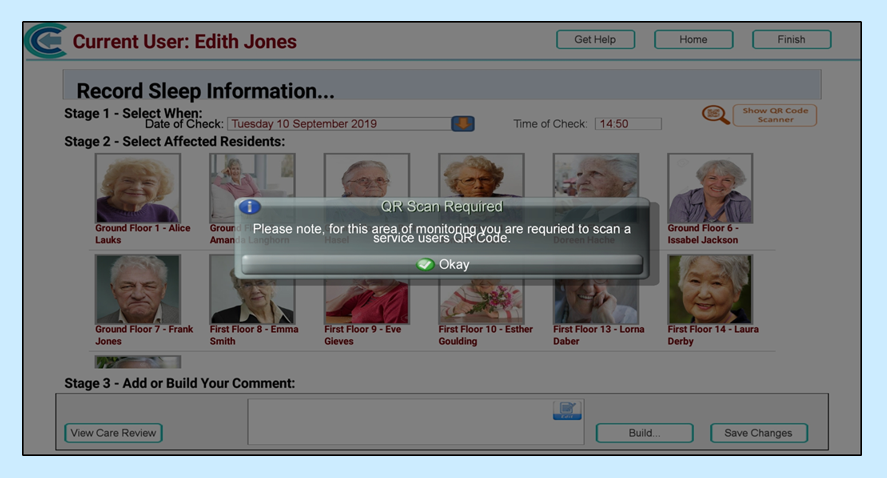
Task: Click the Edit comment icon
Action: pos(567,410)
